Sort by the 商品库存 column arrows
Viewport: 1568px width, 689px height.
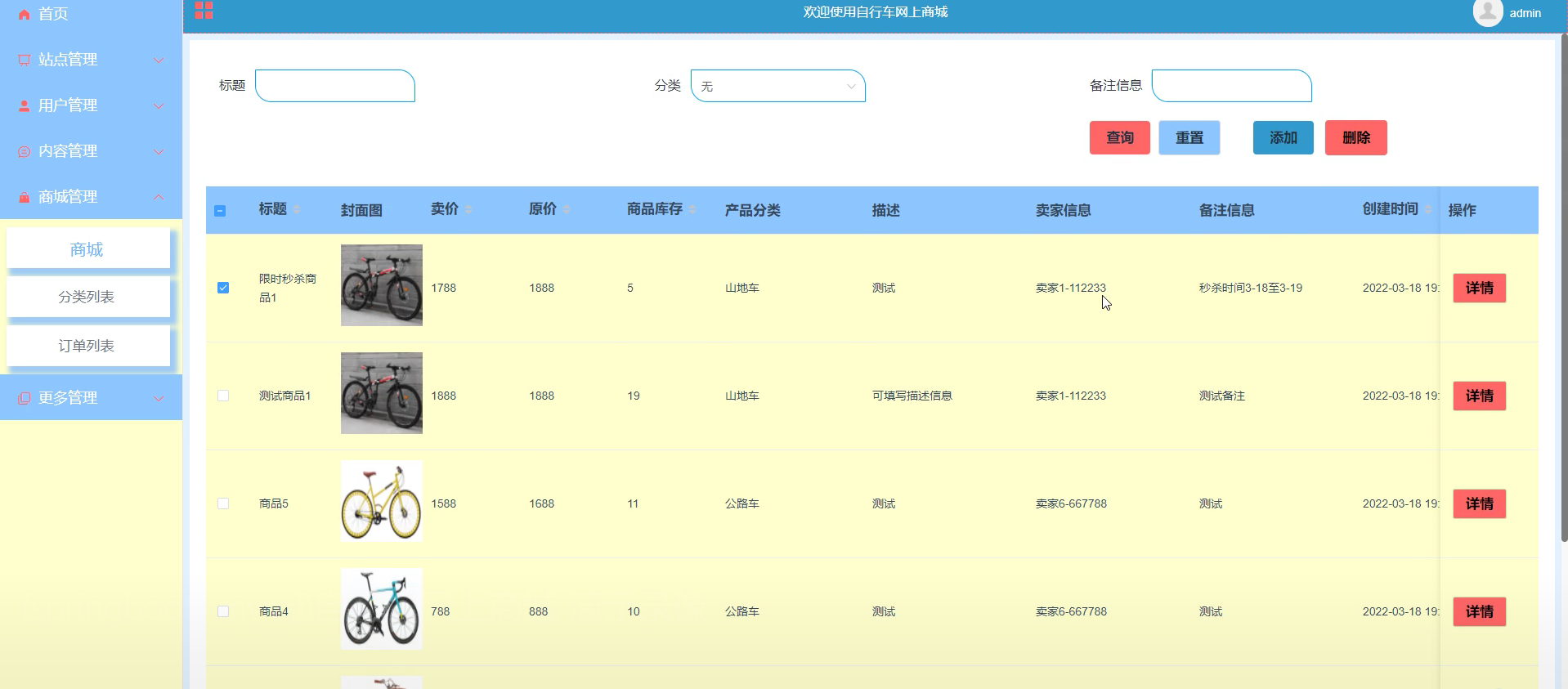click(692, 210)
